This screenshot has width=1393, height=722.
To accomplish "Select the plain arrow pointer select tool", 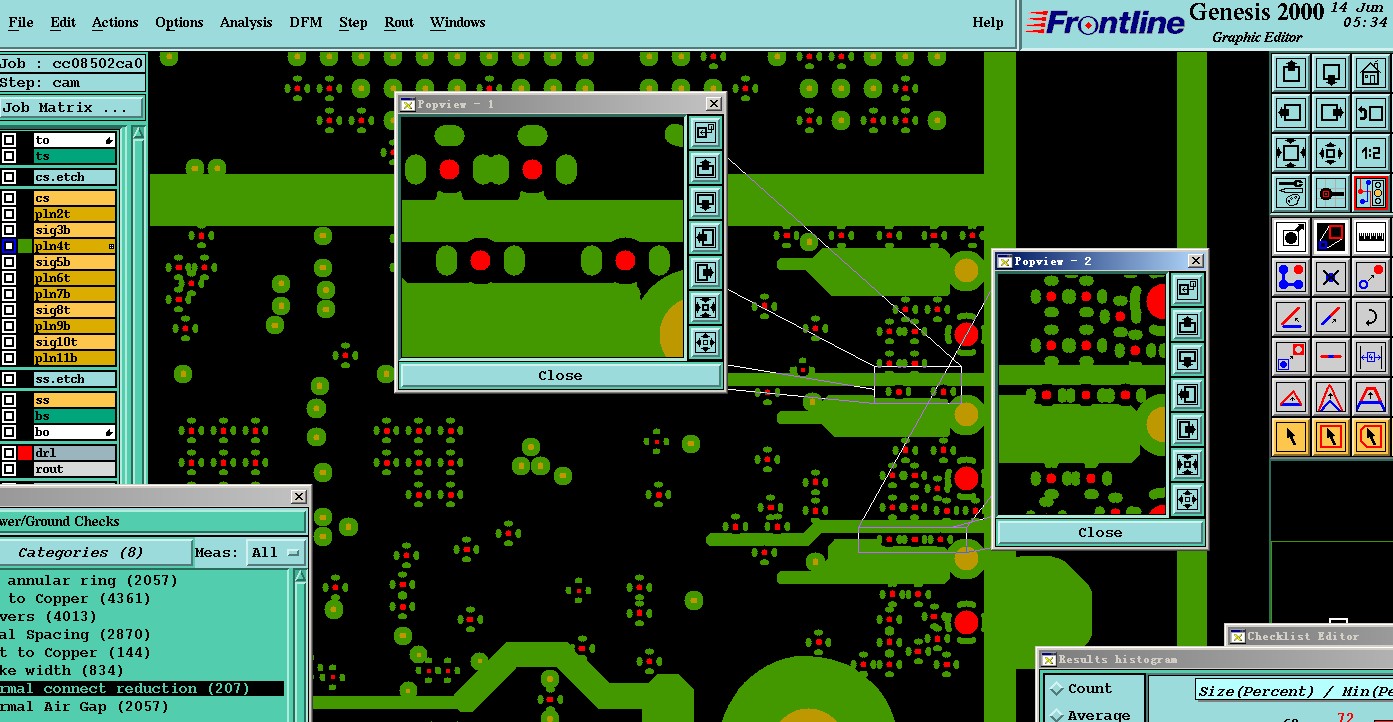I will point(1291,436).
